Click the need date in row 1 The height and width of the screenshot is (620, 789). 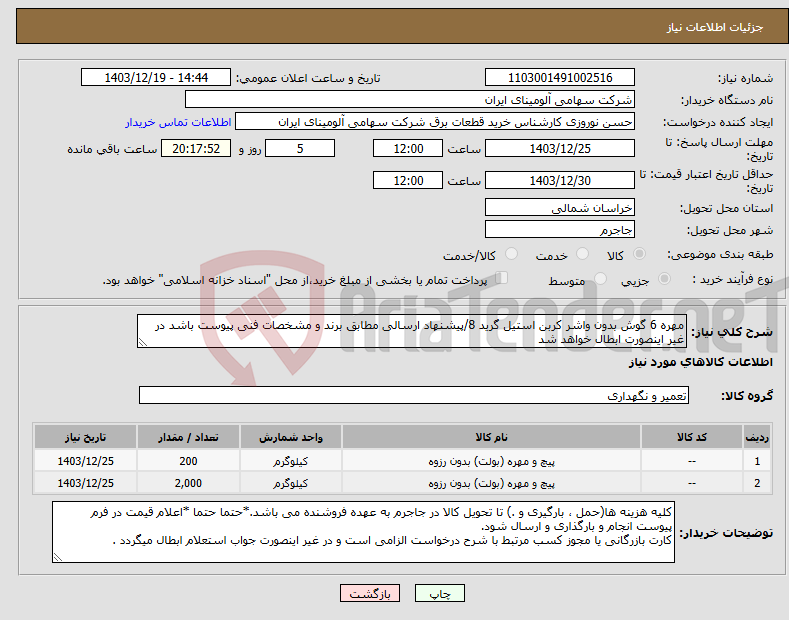86,461
